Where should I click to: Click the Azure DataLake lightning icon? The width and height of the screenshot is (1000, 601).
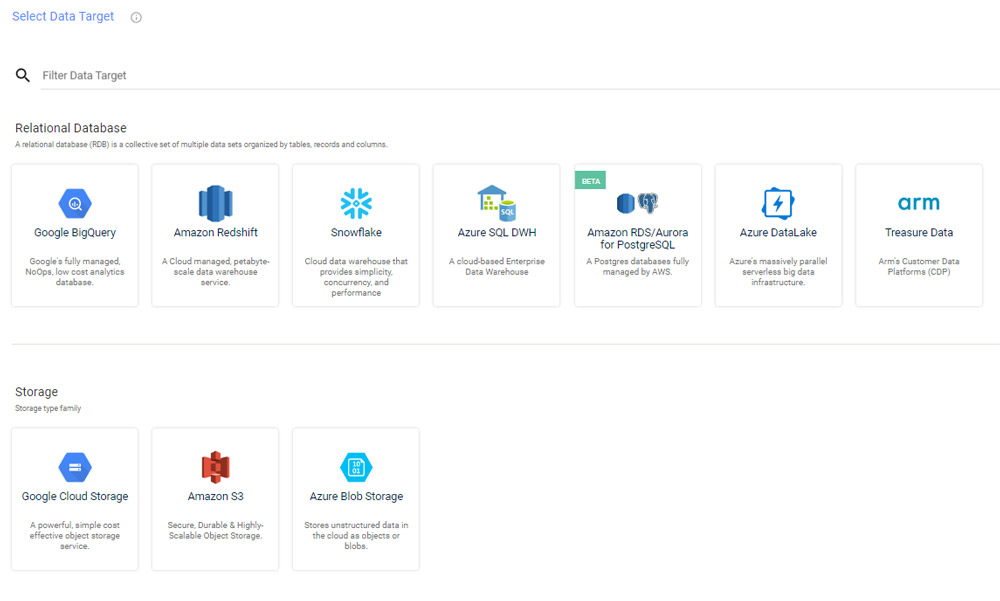[x=778, y=204]
